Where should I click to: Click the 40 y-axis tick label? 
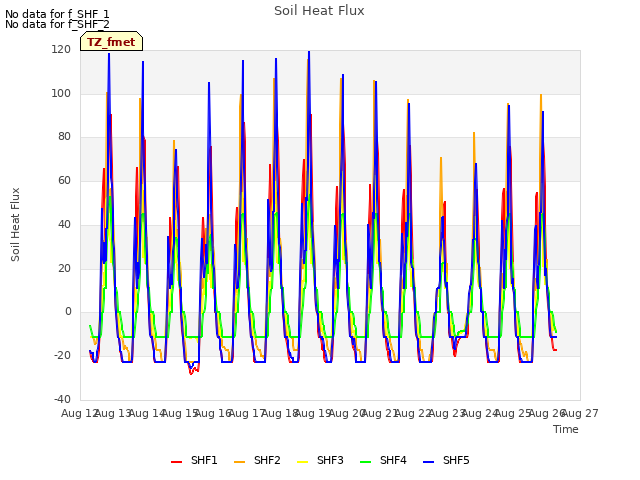(x=64, y=224)
